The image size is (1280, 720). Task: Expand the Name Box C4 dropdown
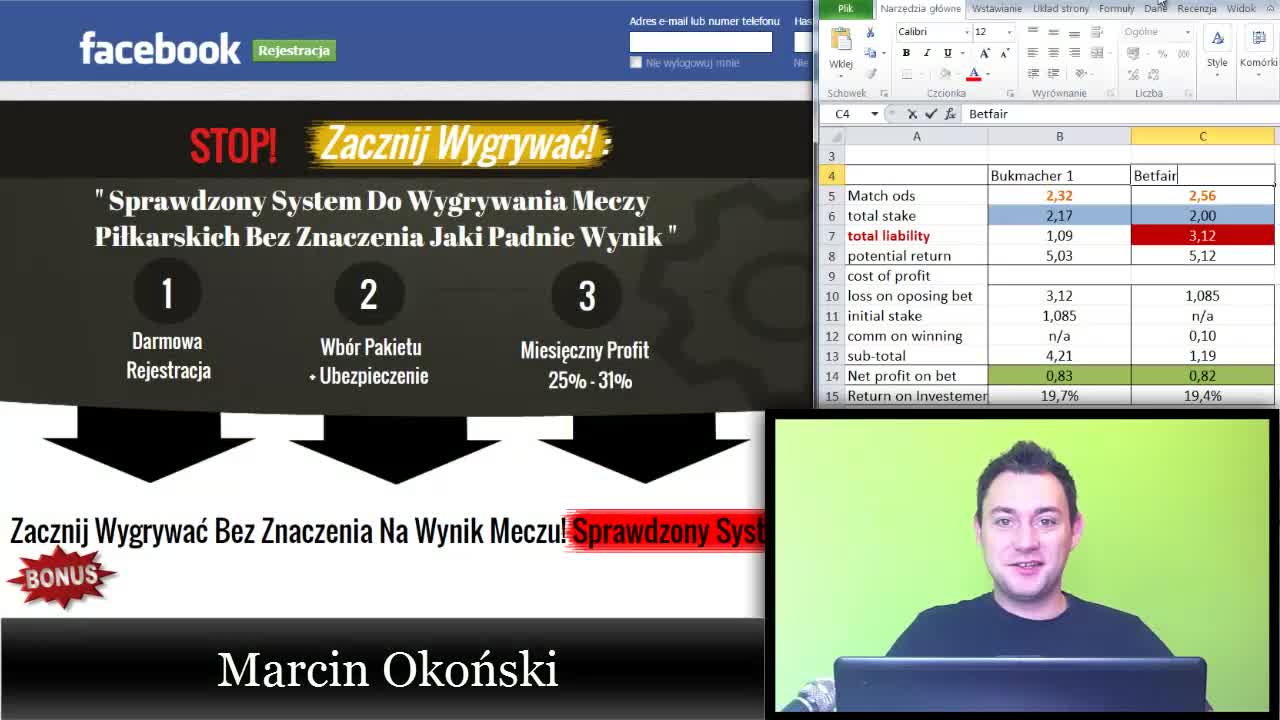pyautogui.click(x=874, y=114)
